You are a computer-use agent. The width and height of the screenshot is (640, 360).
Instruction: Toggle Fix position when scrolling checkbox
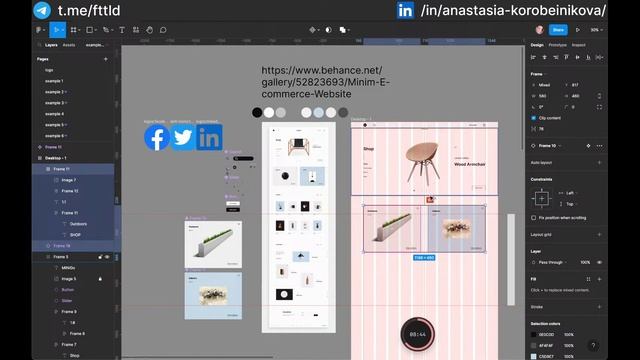[533, 218]
